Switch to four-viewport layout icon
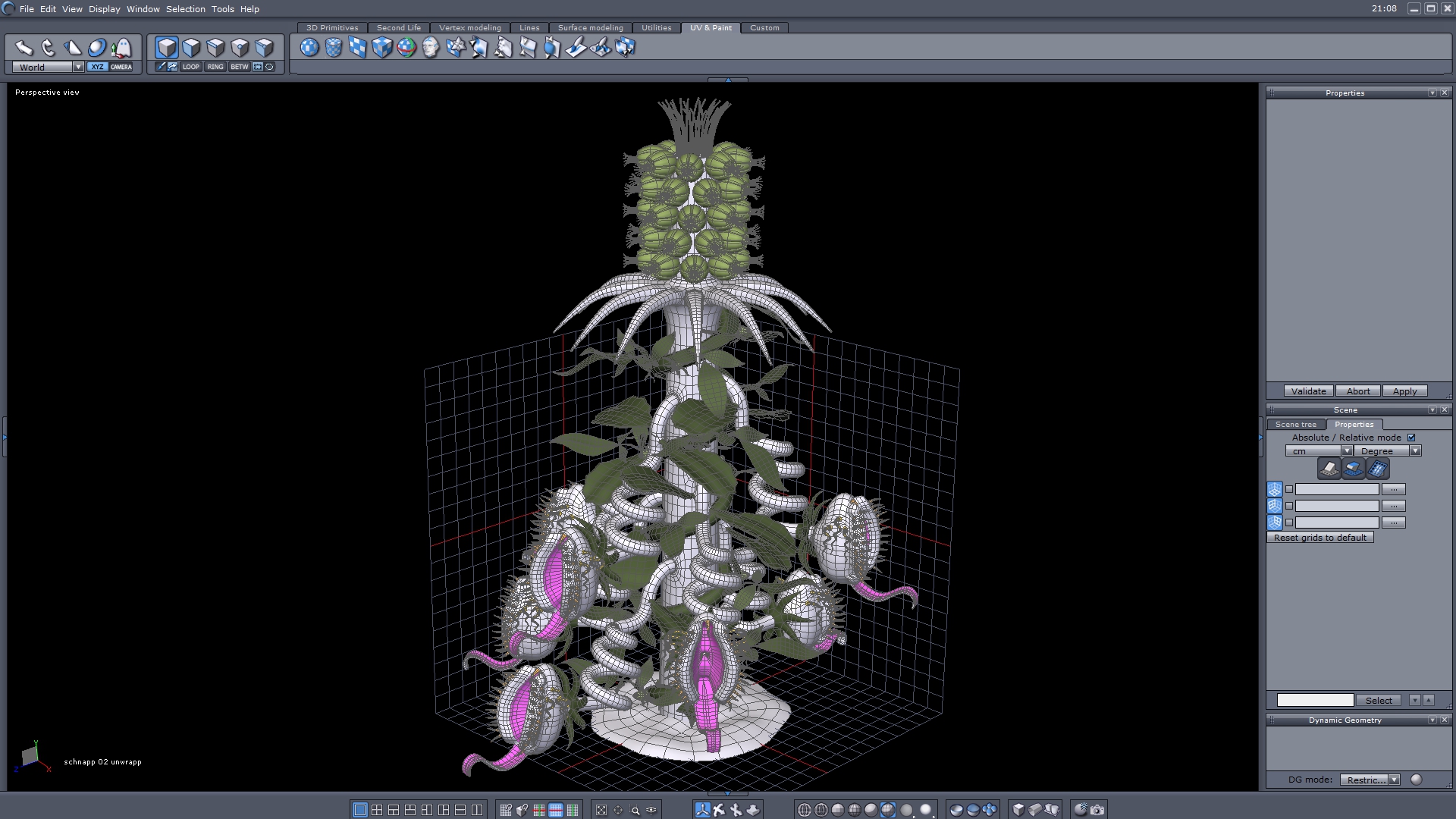The width and height of the screenshot is (1456, 819). [x=377, y=810]
